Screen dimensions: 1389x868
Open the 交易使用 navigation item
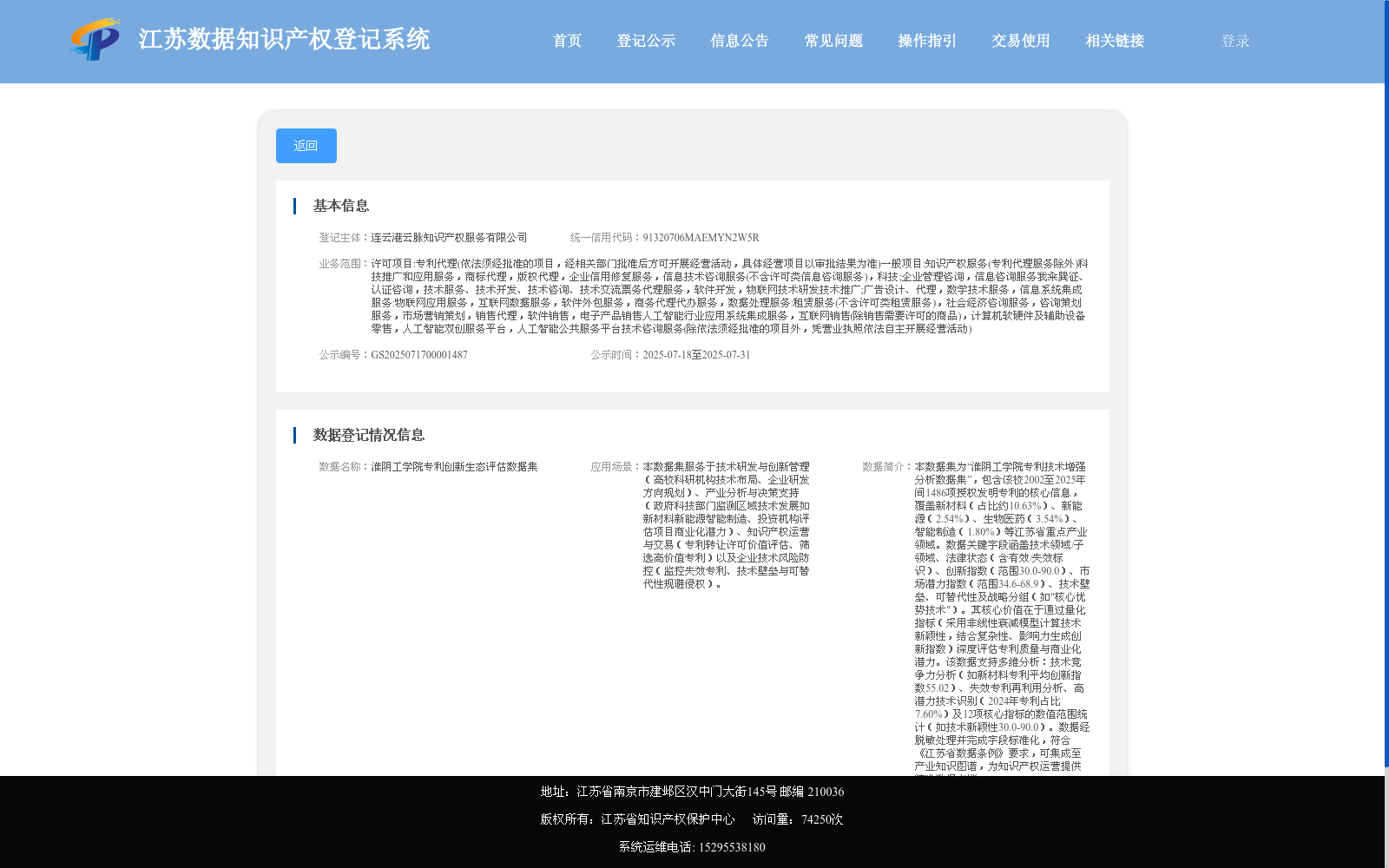coord(1021,41)
